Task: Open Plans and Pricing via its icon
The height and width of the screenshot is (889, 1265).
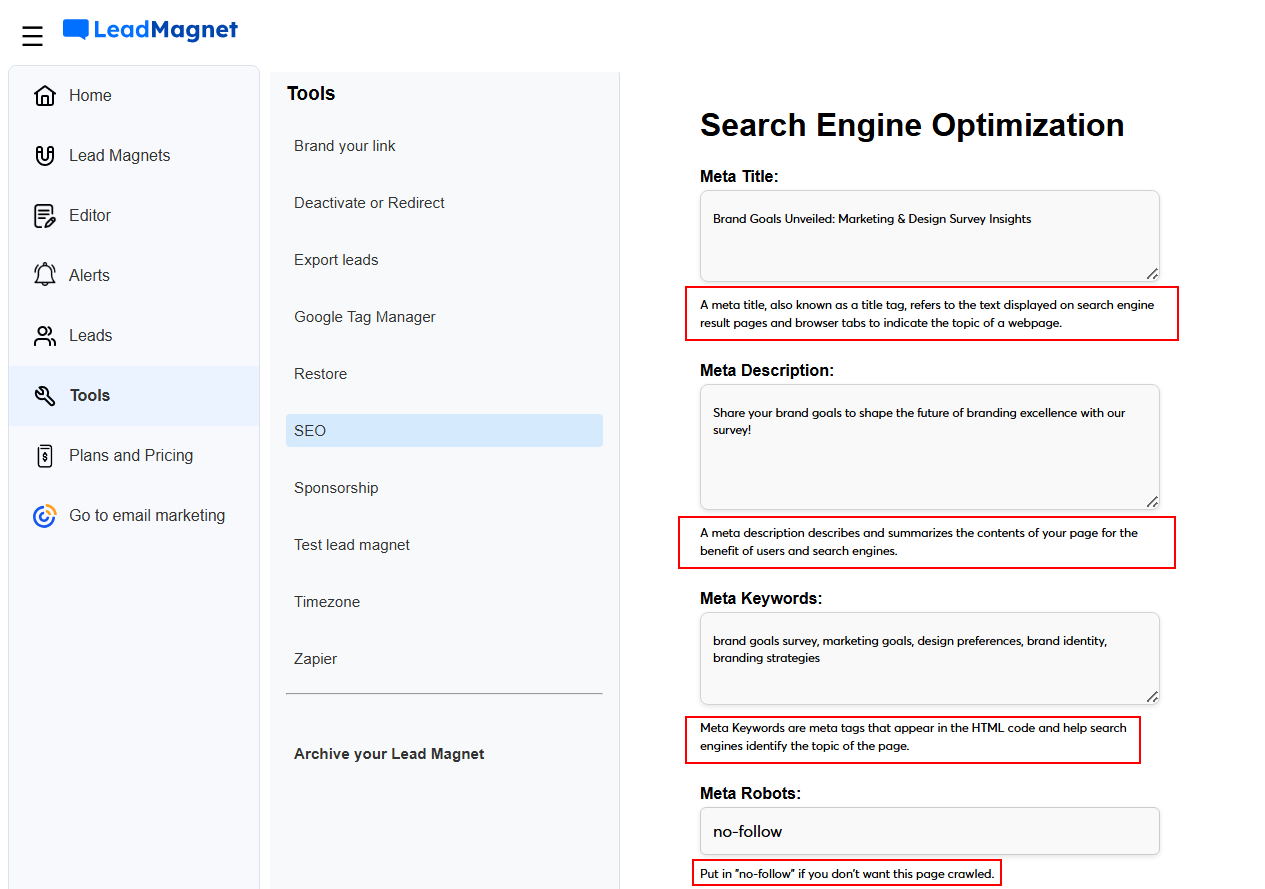Action: click(44, 455)
